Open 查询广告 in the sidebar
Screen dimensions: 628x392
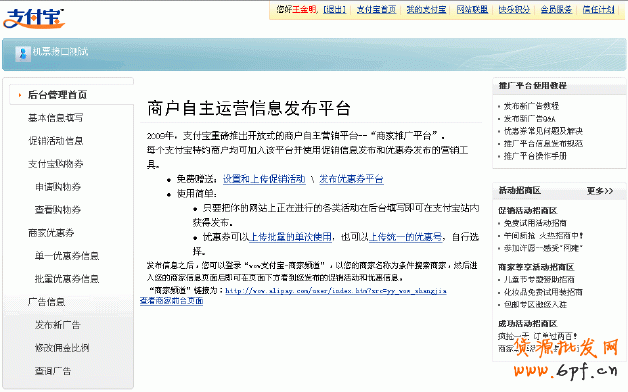pos(53,371)
